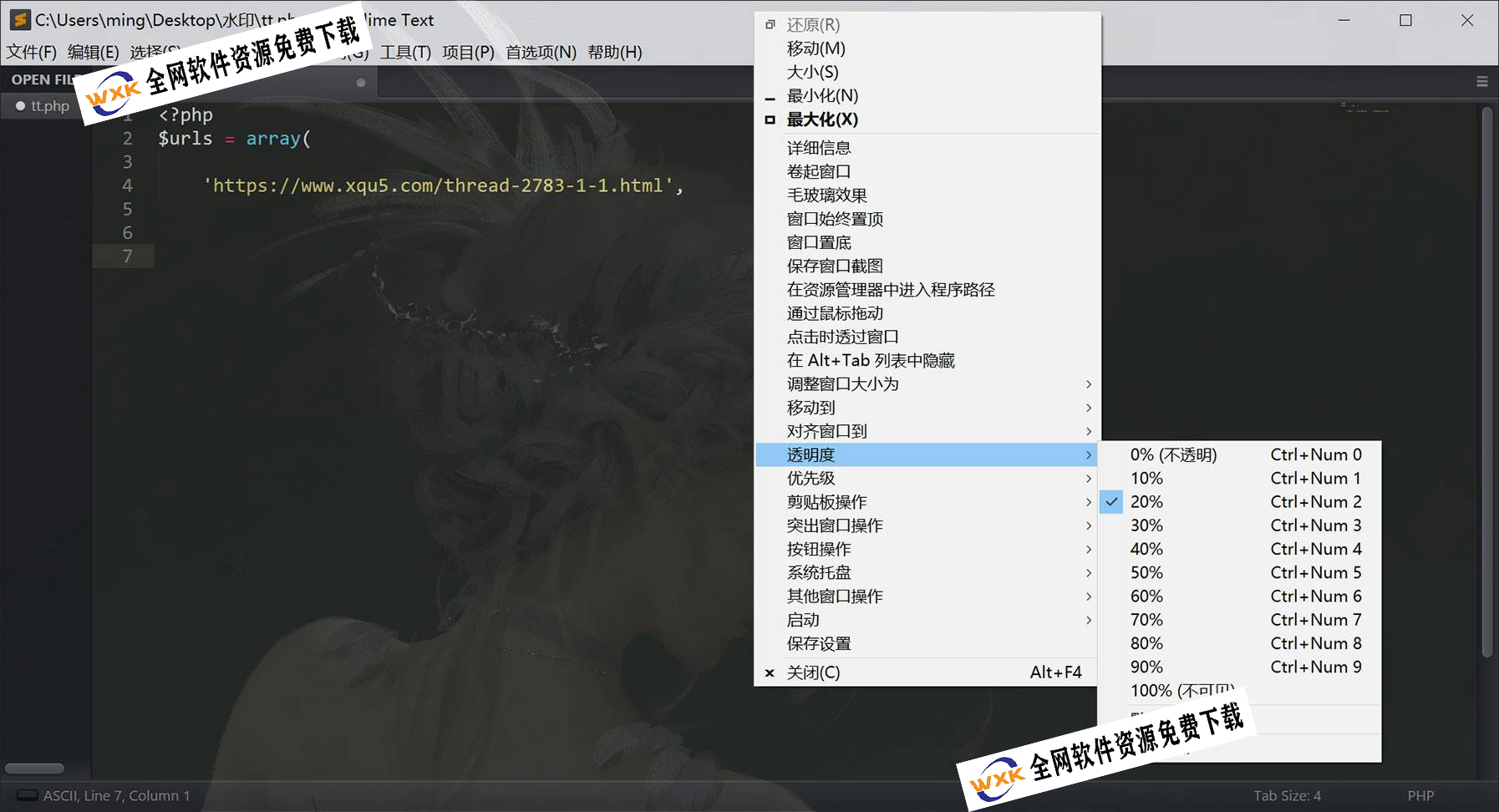Click the panel switcher icon in status bar

click(27, 795)
